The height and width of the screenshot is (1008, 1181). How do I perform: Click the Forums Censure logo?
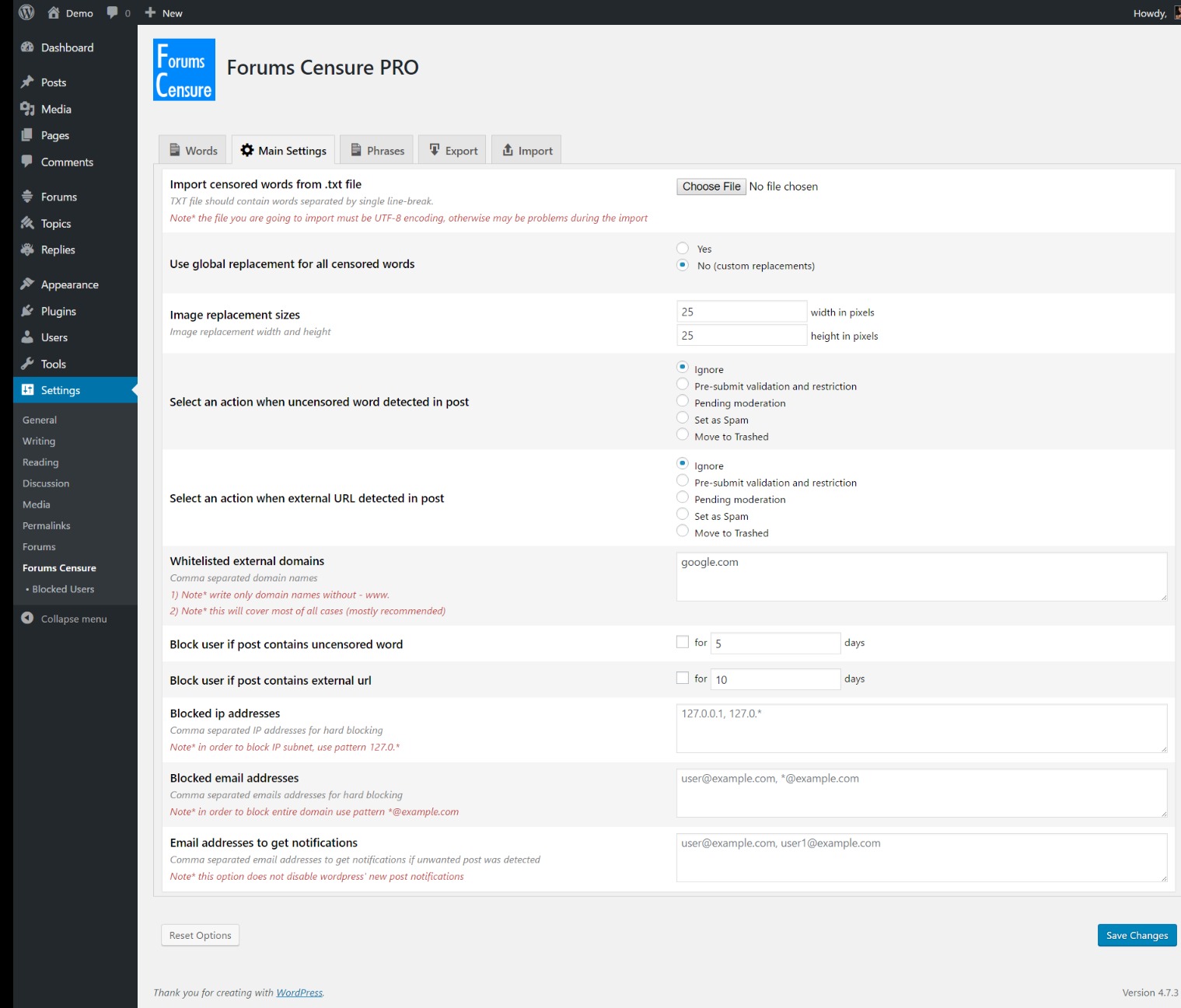(x=184, y=70)
